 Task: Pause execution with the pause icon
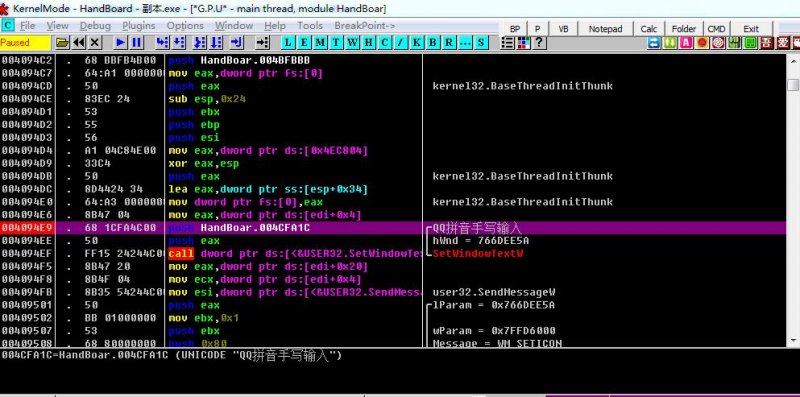[137, 42]
